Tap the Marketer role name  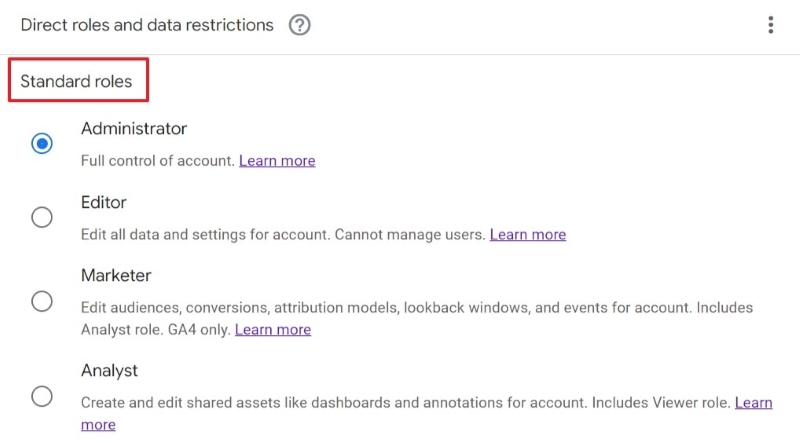[x=116, y=276]
